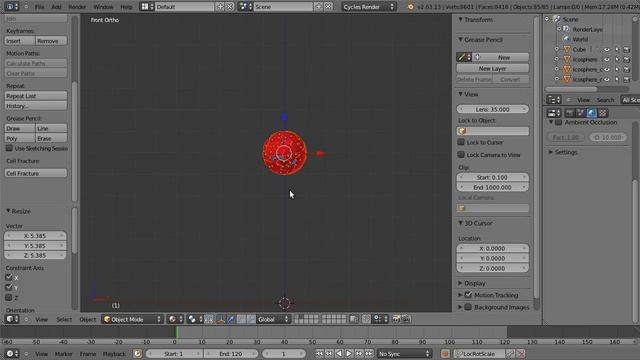This screenshot has width=640, height=360.
Task: Open the Object Mode dropdown
Action: 132,319
